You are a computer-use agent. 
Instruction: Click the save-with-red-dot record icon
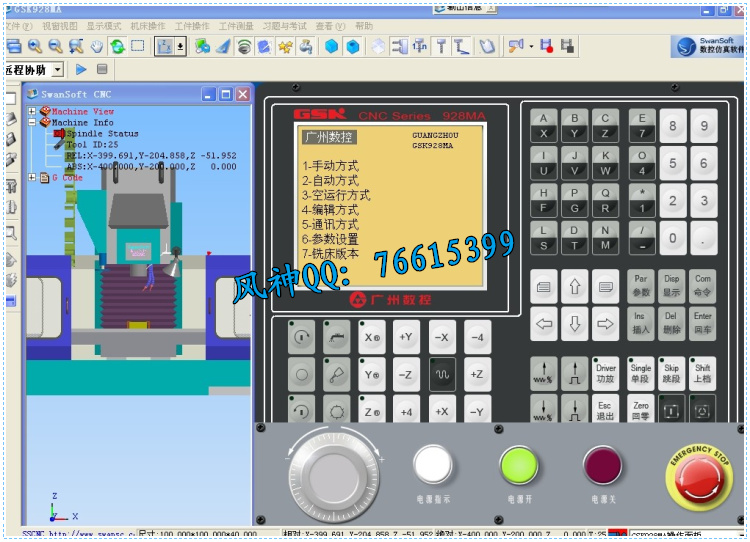pos(546,46)
